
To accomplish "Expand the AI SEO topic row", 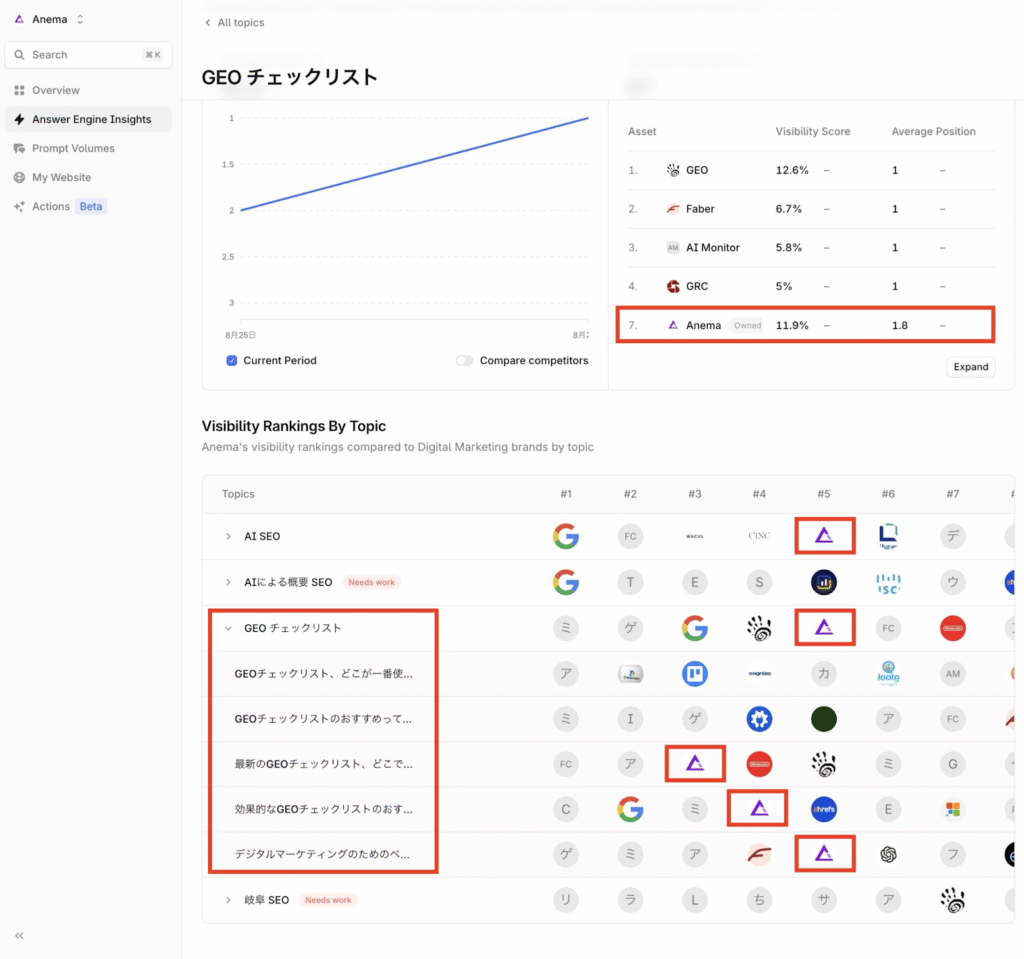I will point(228,537).
